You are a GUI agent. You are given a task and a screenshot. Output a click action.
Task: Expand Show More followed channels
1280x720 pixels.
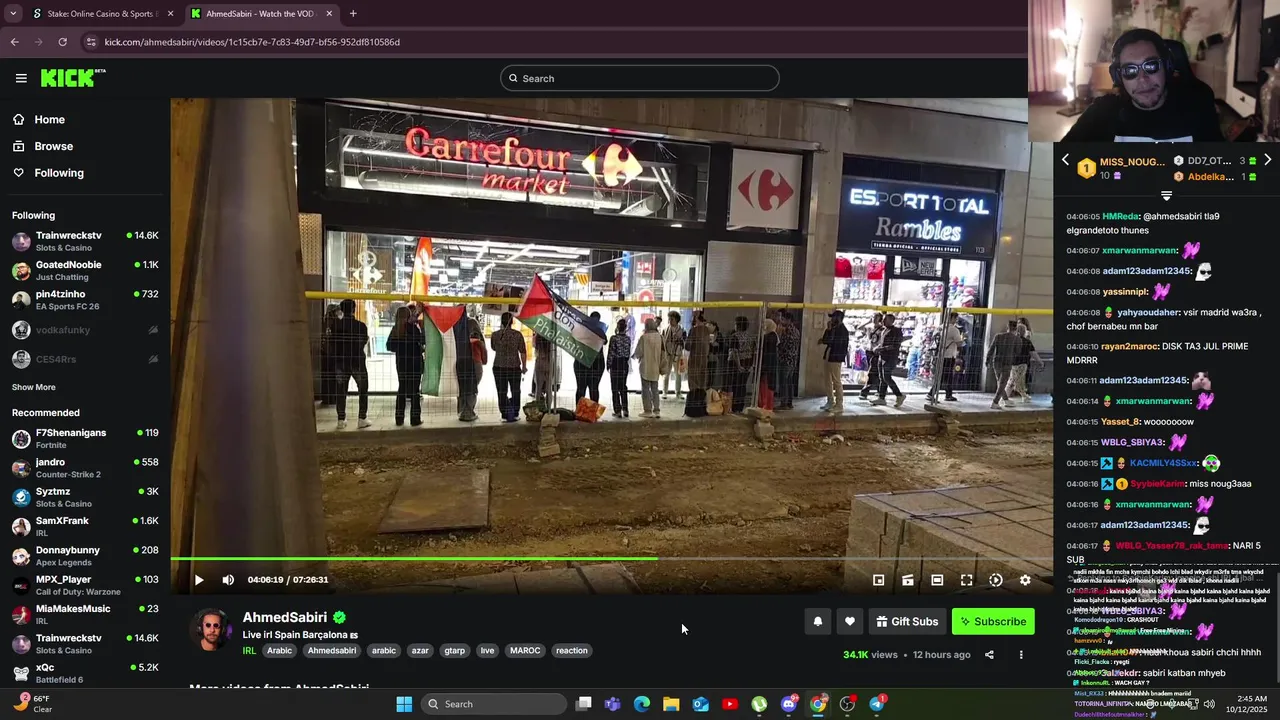tap(34, 387)
